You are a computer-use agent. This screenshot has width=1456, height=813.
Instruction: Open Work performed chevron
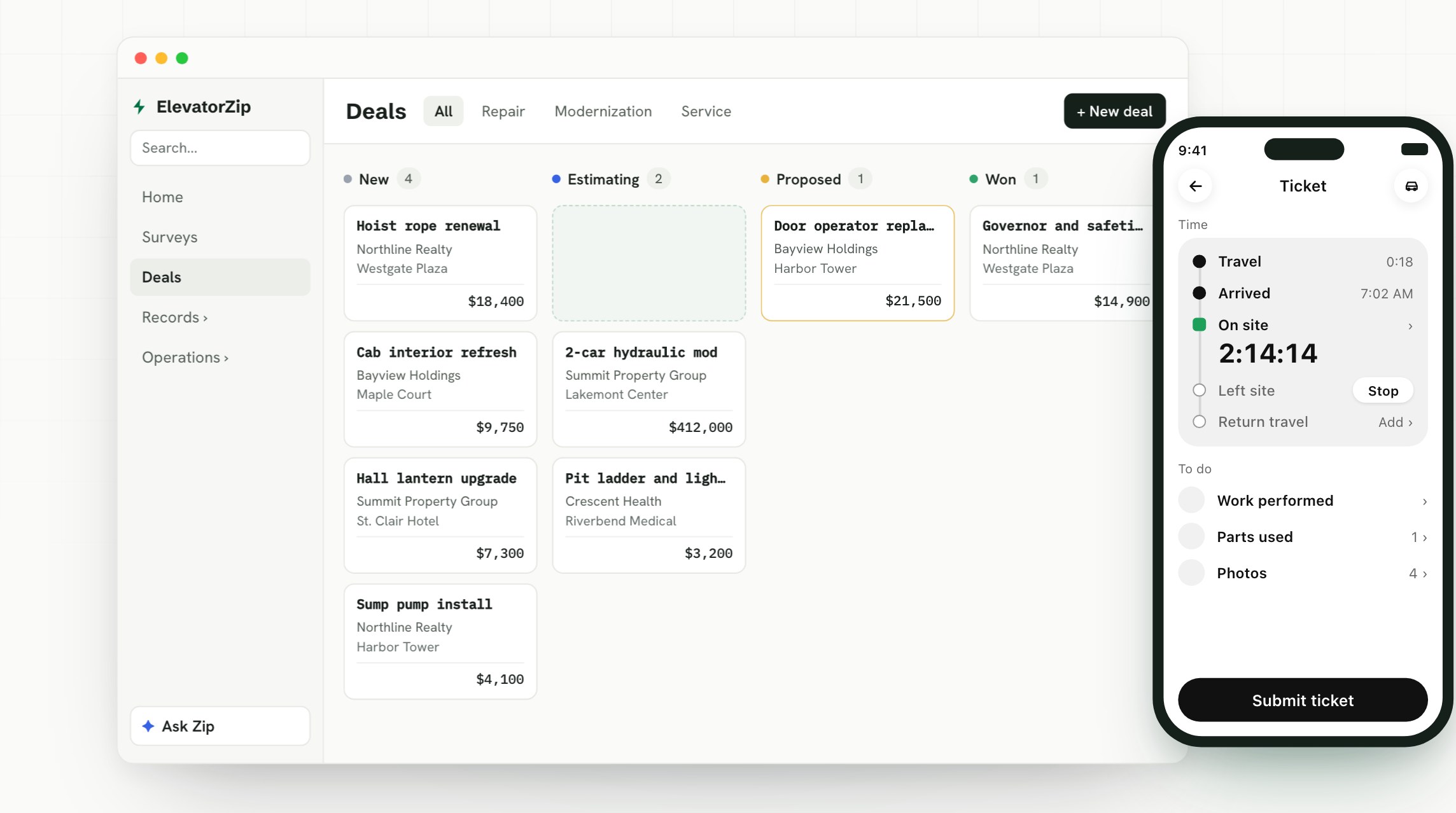pyautogui.click(x=1424, y=502)
